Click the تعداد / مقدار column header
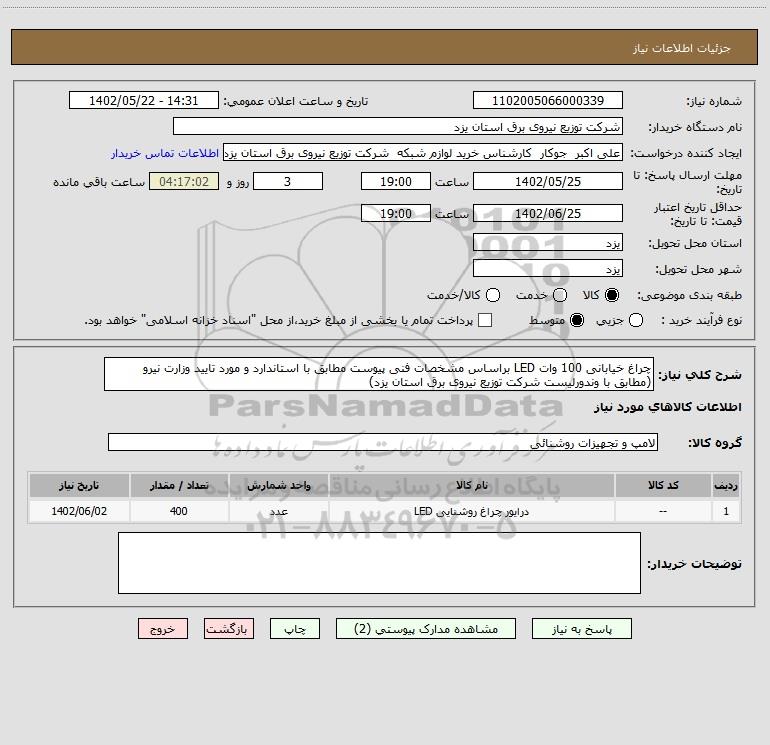This screenshot has height=745, width=770. (179, 485)
